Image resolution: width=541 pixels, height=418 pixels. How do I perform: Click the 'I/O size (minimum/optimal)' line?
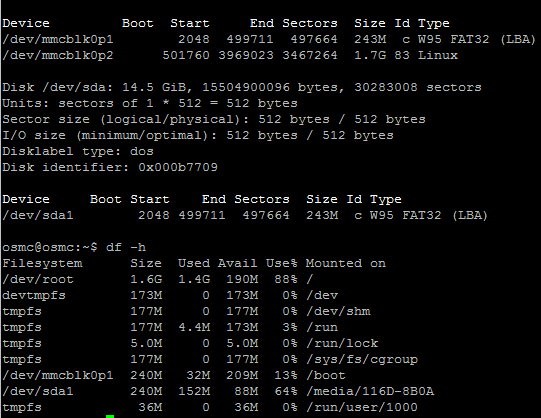point(198,135)
